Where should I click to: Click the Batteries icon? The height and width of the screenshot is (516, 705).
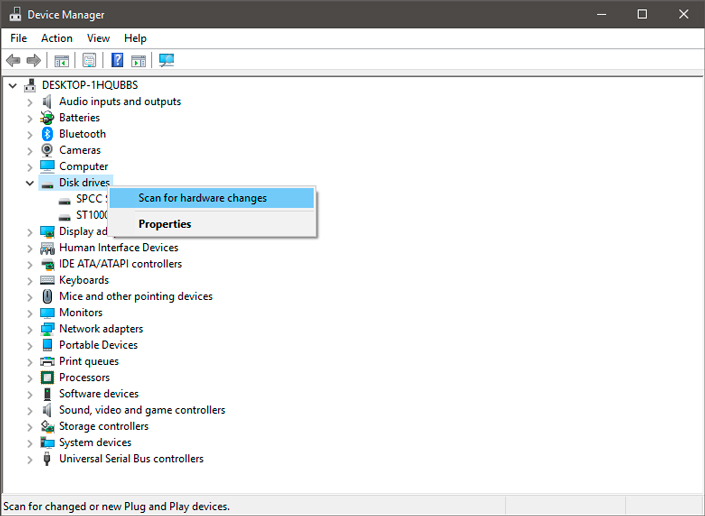pos(47,118)
